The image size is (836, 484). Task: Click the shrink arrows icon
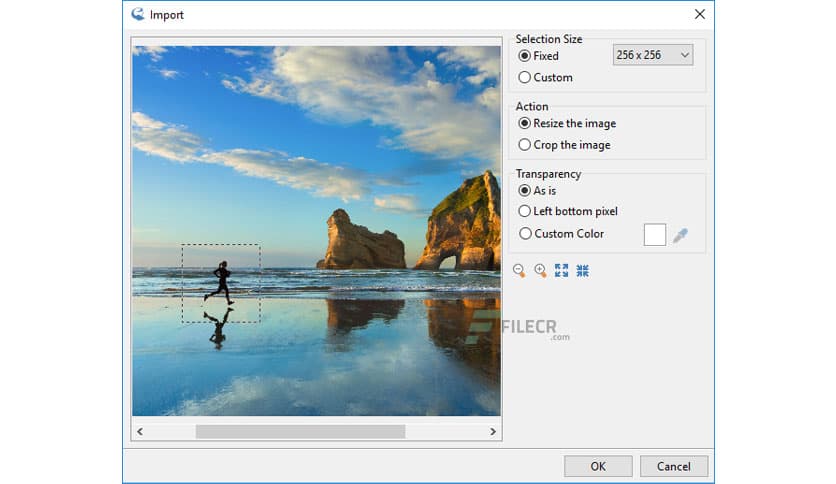point(583,270)
